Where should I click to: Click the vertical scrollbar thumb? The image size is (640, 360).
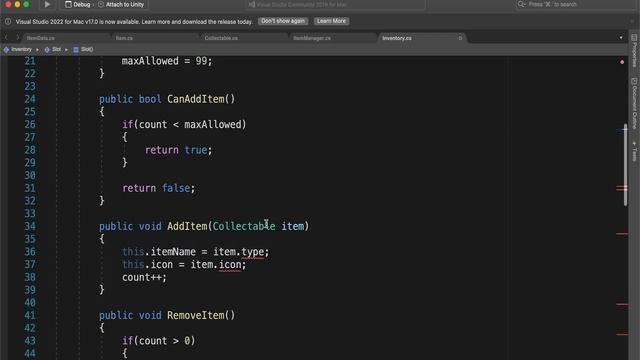coord(625,165)
